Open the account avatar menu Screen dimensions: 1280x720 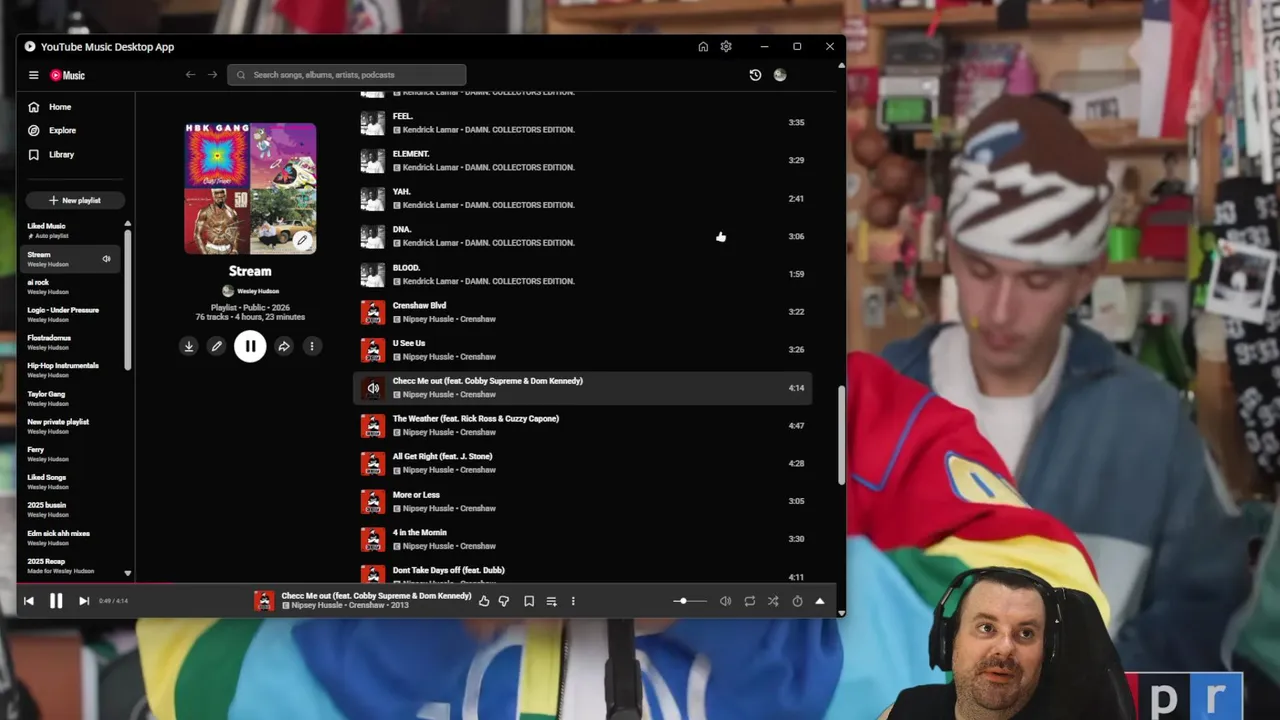tap(780, 75)
